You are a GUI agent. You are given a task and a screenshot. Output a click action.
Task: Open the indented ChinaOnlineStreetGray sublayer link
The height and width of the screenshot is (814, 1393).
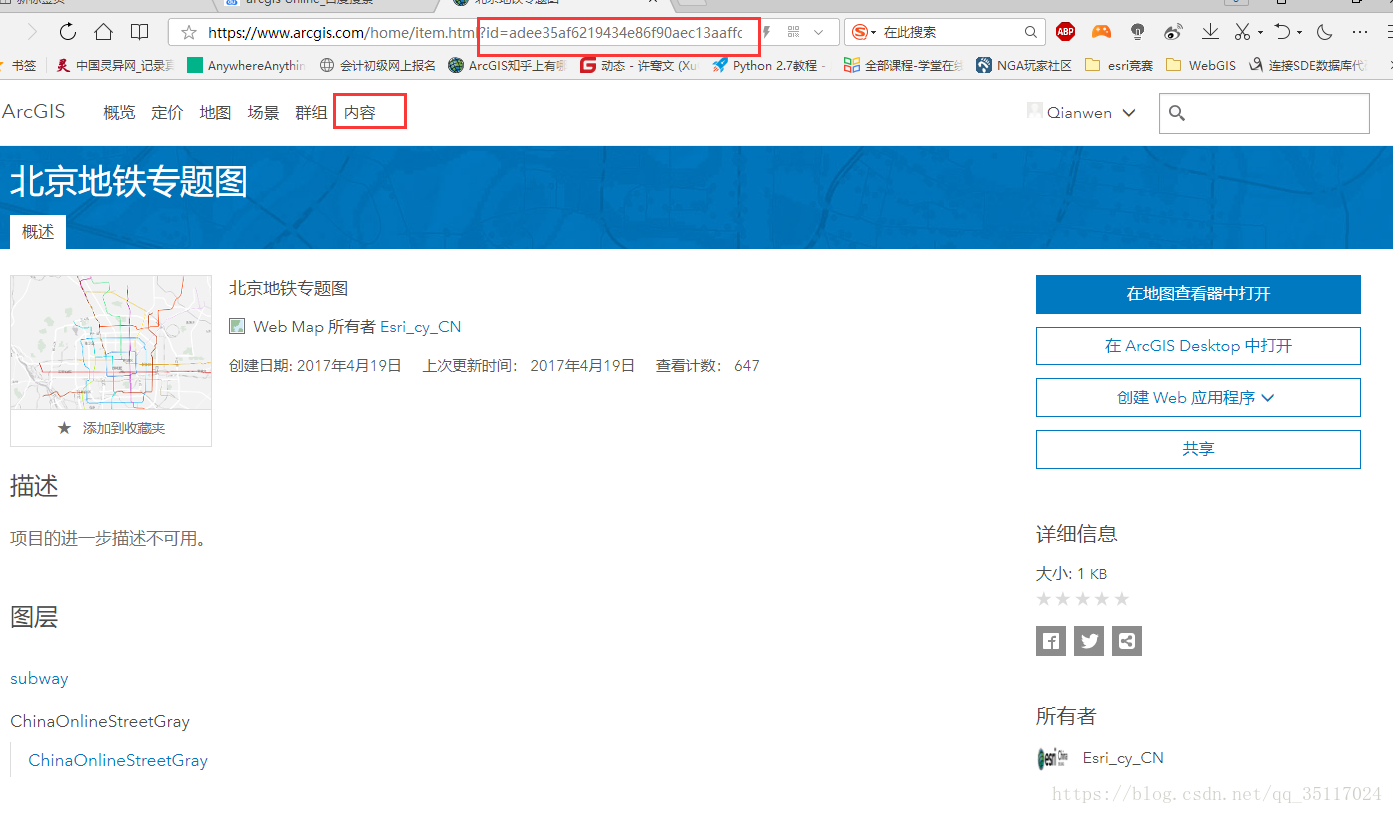click(118, 760)
